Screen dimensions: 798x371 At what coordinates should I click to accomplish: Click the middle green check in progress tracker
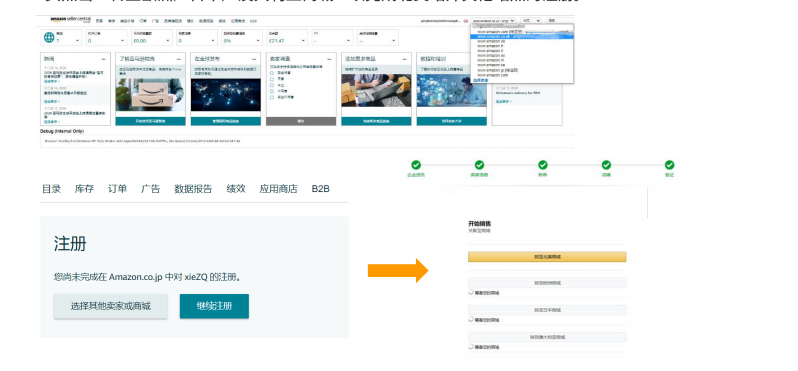coord(543,165)
